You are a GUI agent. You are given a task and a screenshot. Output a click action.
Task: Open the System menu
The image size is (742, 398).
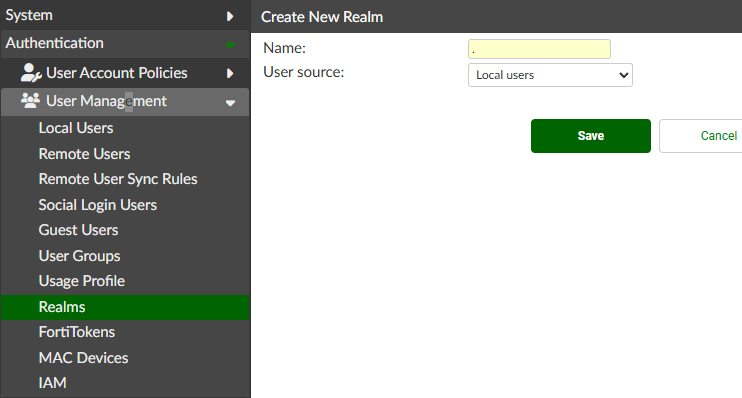(125, 15)
